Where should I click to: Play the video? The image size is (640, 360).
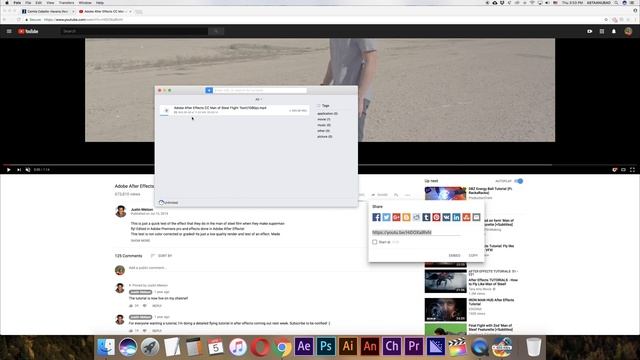pyautogui.click(x=9, y=170)
